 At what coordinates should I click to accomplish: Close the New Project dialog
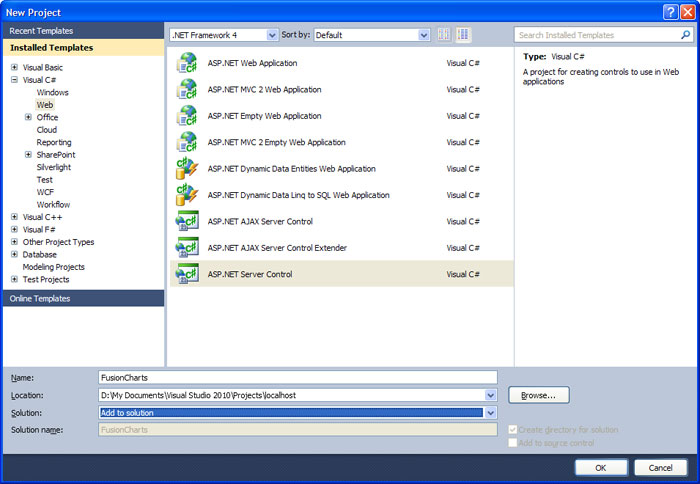[x=688, y=12]
